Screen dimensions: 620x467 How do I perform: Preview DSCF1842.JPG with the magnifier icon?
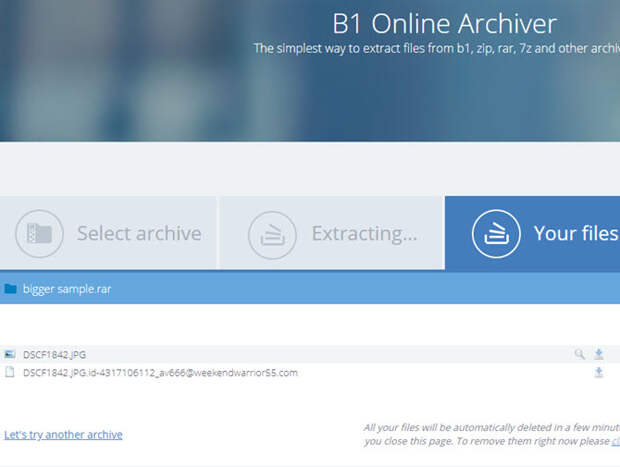pos(579,354)
